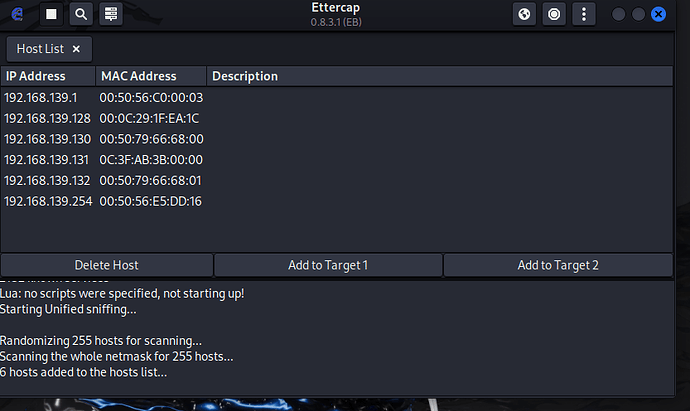Close the Host List tab
690x411 pixels.
tap(76, 49)
